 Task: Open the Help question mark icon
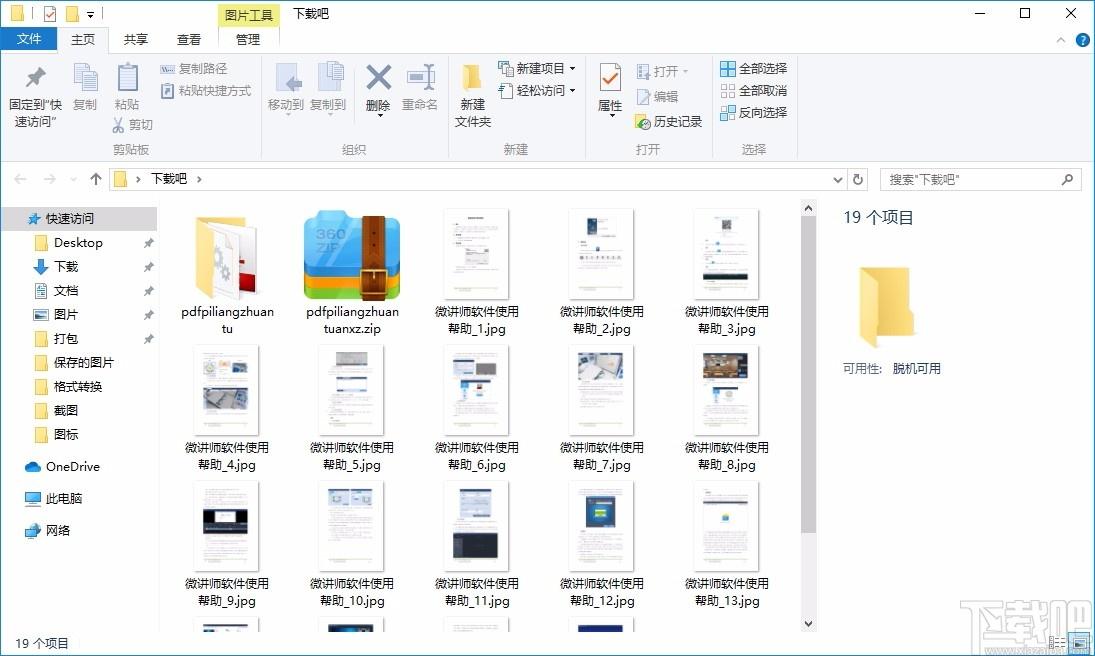pos(1083,40)
